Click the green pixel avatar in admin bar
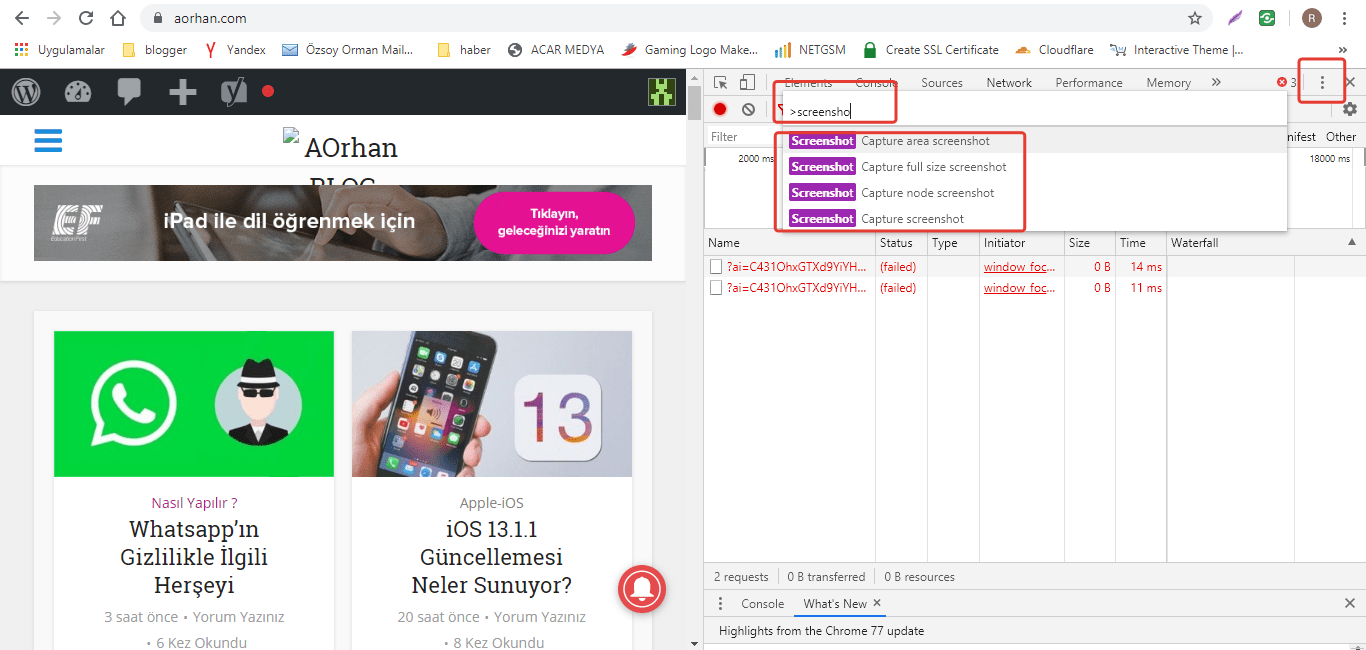 click(662, 92)
